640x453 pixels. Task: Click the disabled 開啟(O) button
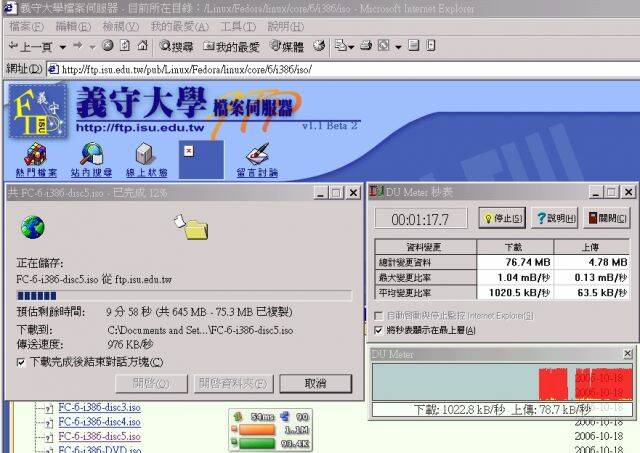pos(151,384)
